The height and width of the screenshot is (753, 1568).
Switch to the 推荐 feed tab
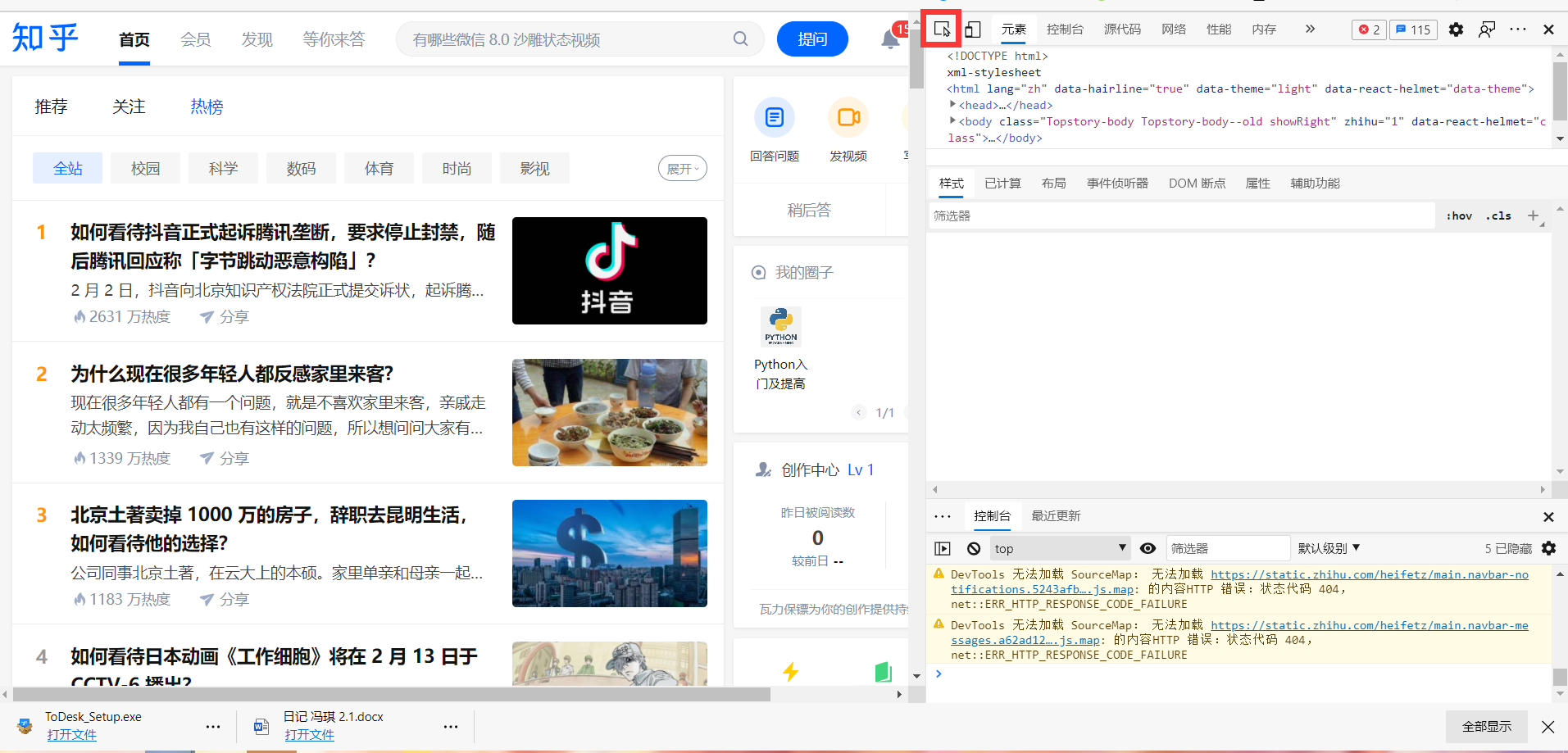(51, 107)
